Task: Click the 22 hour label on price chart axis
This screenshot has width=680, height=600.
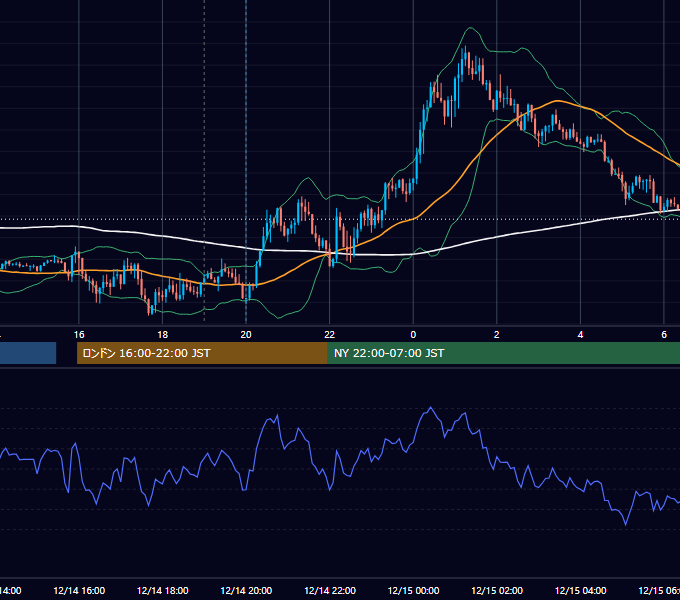Action: click(330, 335)
